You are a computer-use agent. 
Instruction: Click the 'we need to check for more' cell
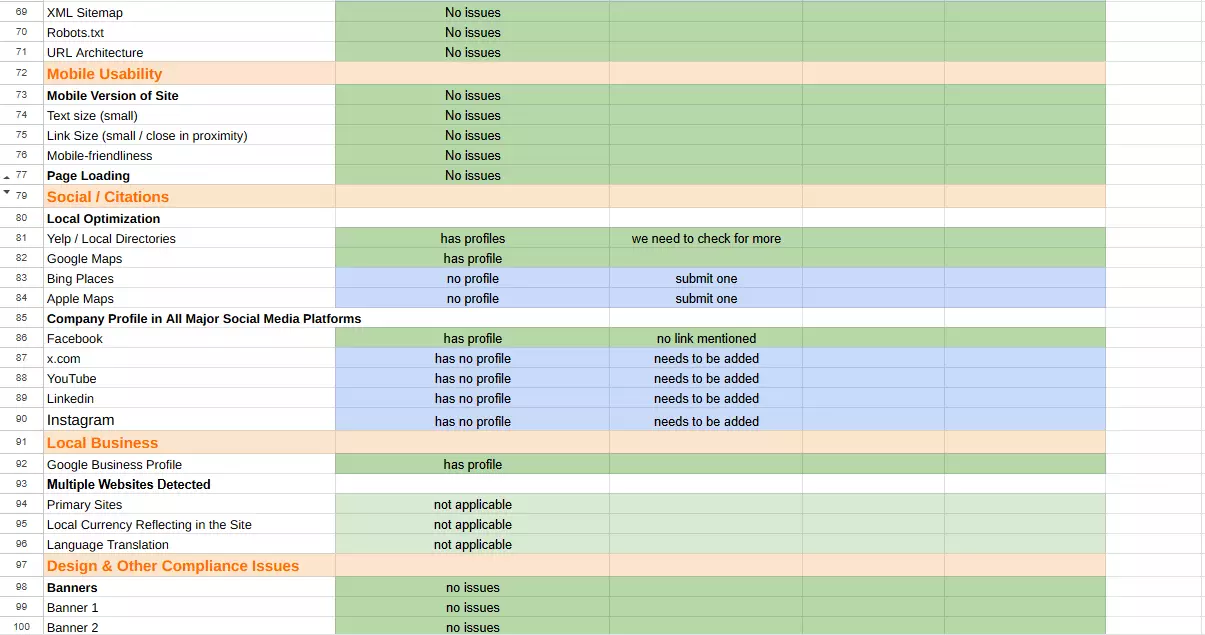[706, 239]
